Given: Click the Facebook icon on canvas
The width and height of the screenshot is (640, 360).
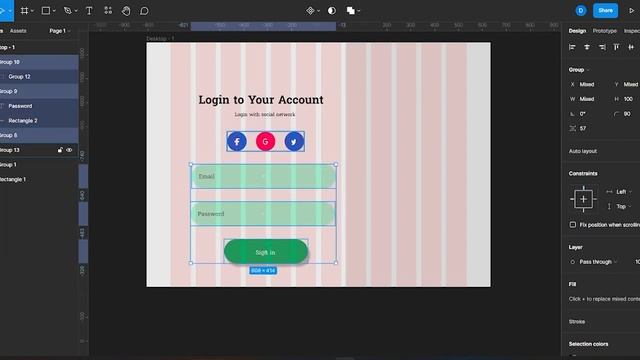Looking at the screenshot, I should (x=237, y=142).
